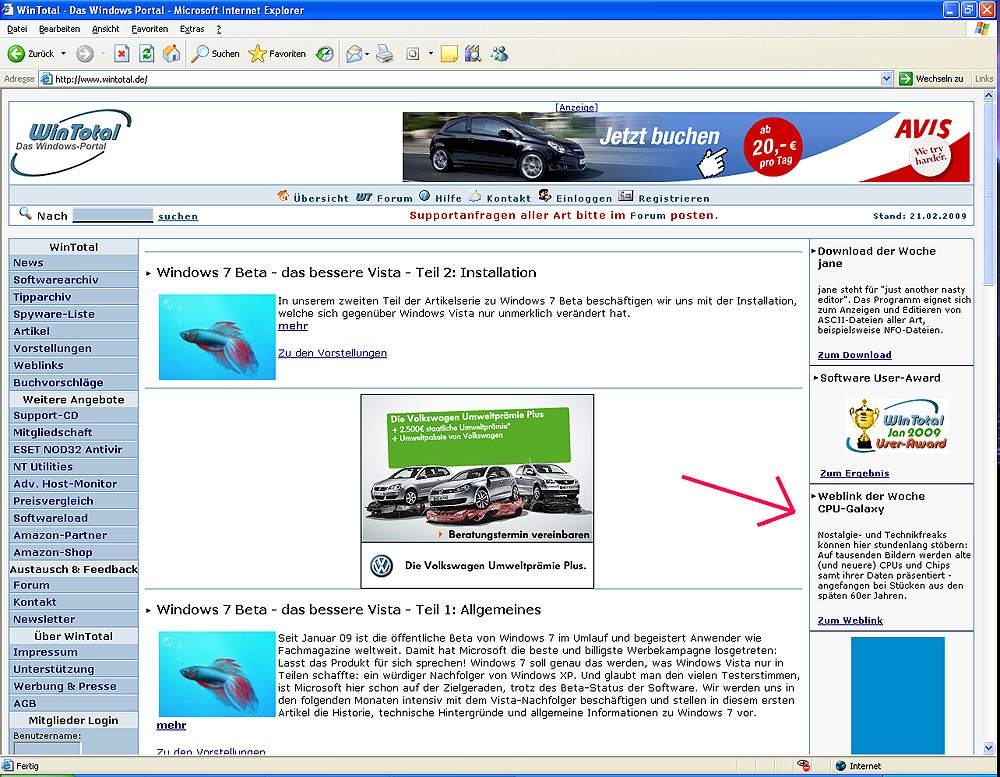The image size is (1000, 777).
Task: Click mehr under the Teil 1 Allgemeines article
Action: [x=172, y=725]
